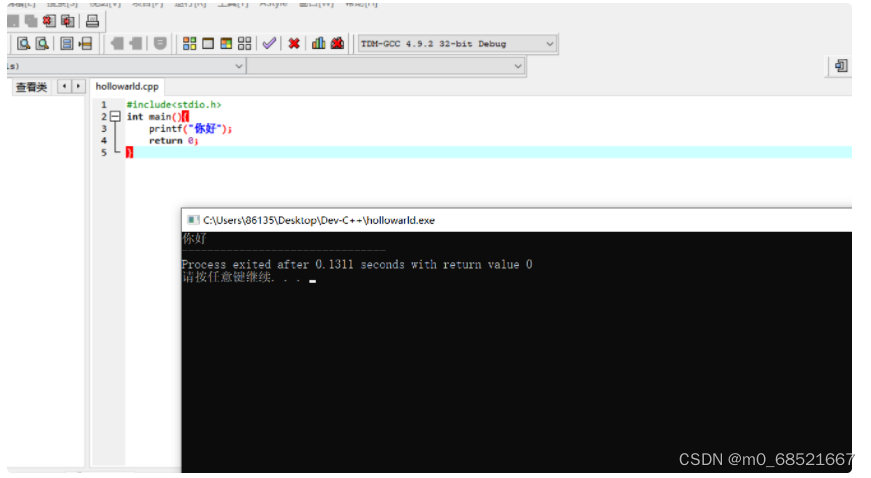Click the purple checkmark Syntax Check icon

[269, 43]
